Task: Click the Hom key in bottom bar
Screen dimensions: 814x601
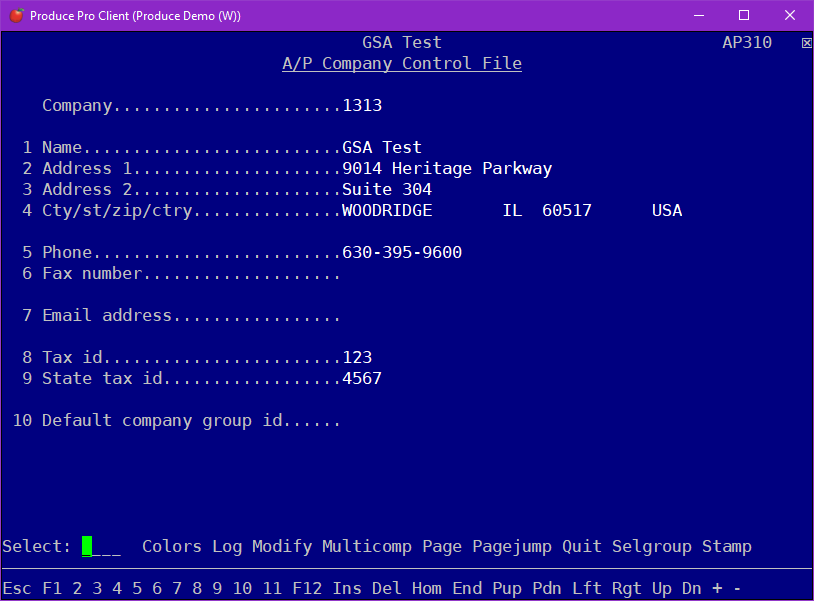Action: (x=427, y=589)
